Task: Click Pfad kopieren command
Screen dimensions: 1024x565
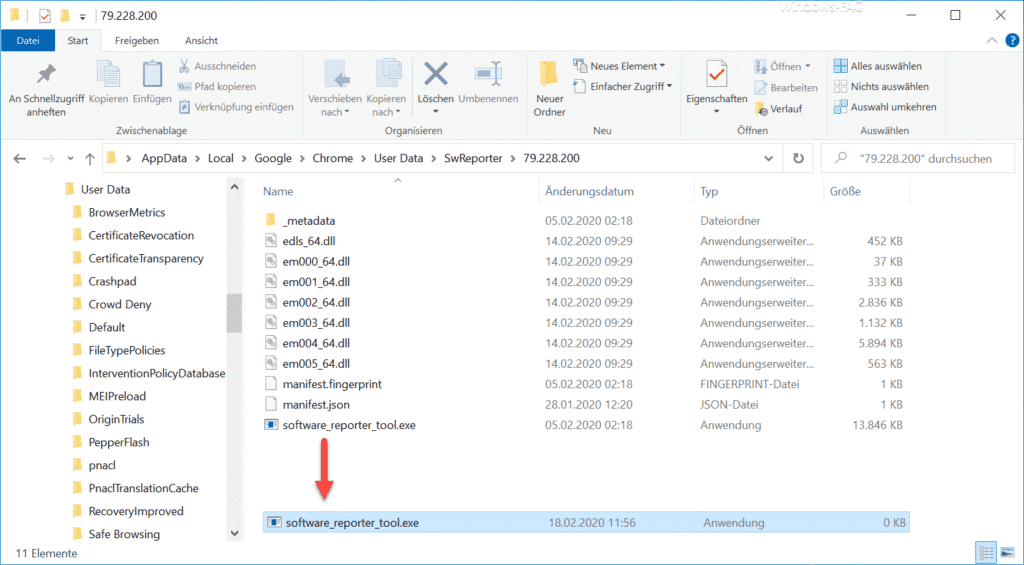Action: (x=217, y=86)
